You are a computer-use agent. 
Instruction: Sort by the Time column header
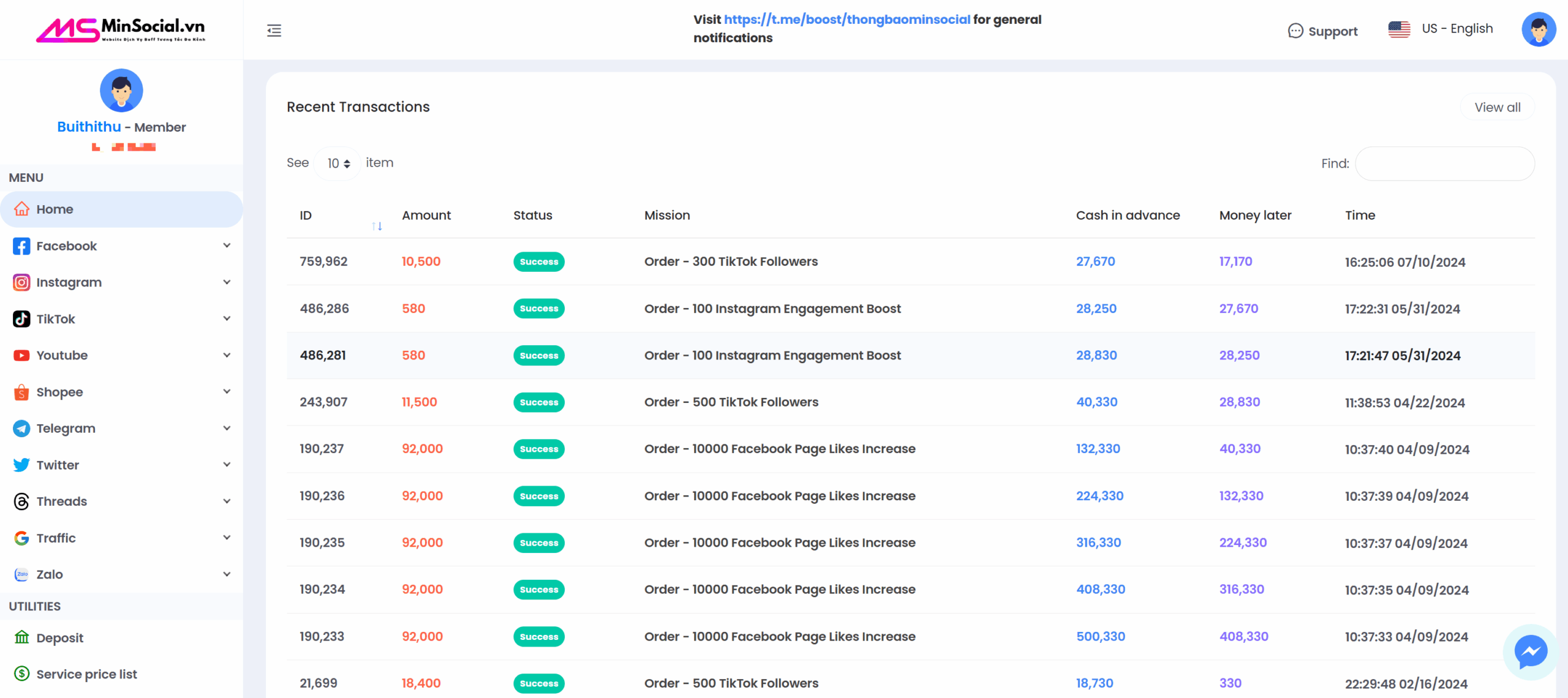(1360, 215)
